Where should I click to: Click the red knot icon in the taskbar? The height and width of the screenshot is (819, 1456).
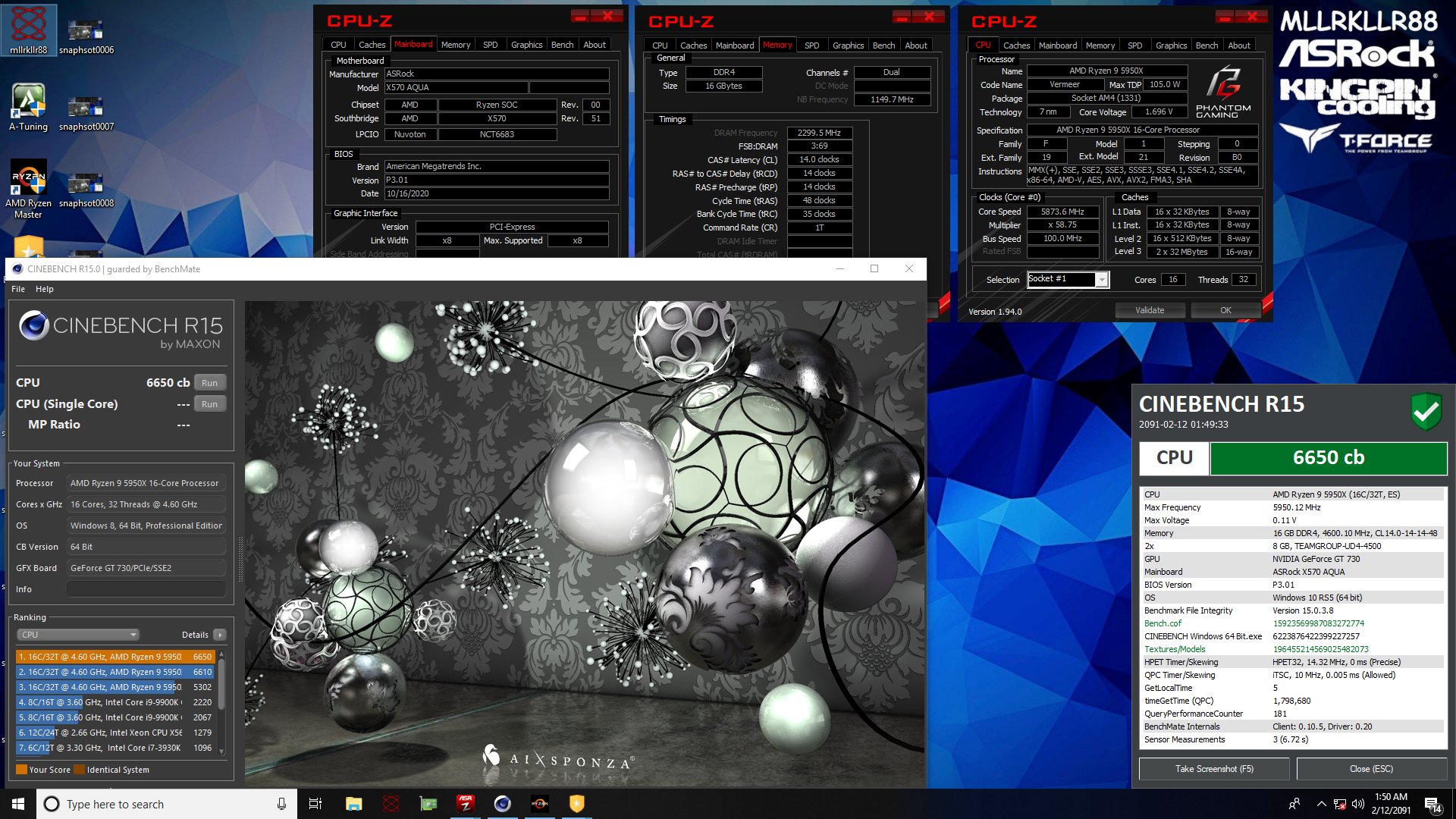pyautogui.click(x=391, y=804)
